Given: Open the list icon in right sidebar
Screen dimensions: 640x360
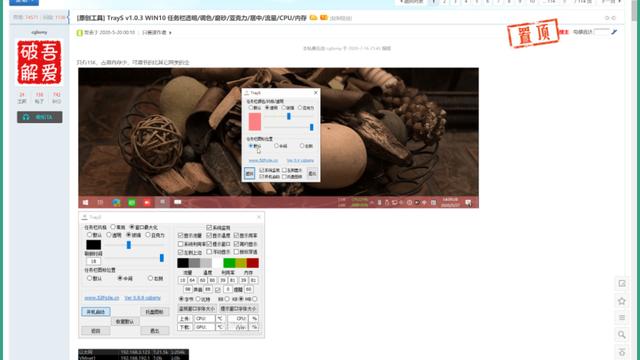Looking at the screenshot, I should 622,318.
